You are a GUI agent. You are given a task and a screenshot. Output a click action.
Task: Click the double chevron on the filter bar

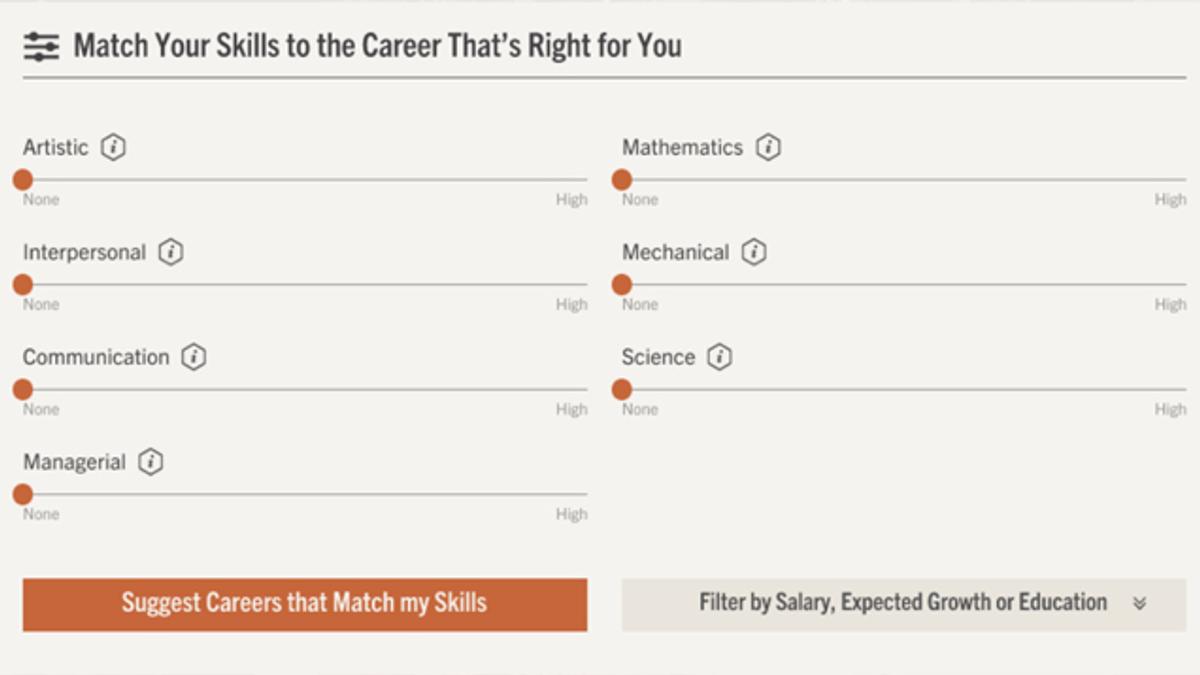[x=1139, y=604]
